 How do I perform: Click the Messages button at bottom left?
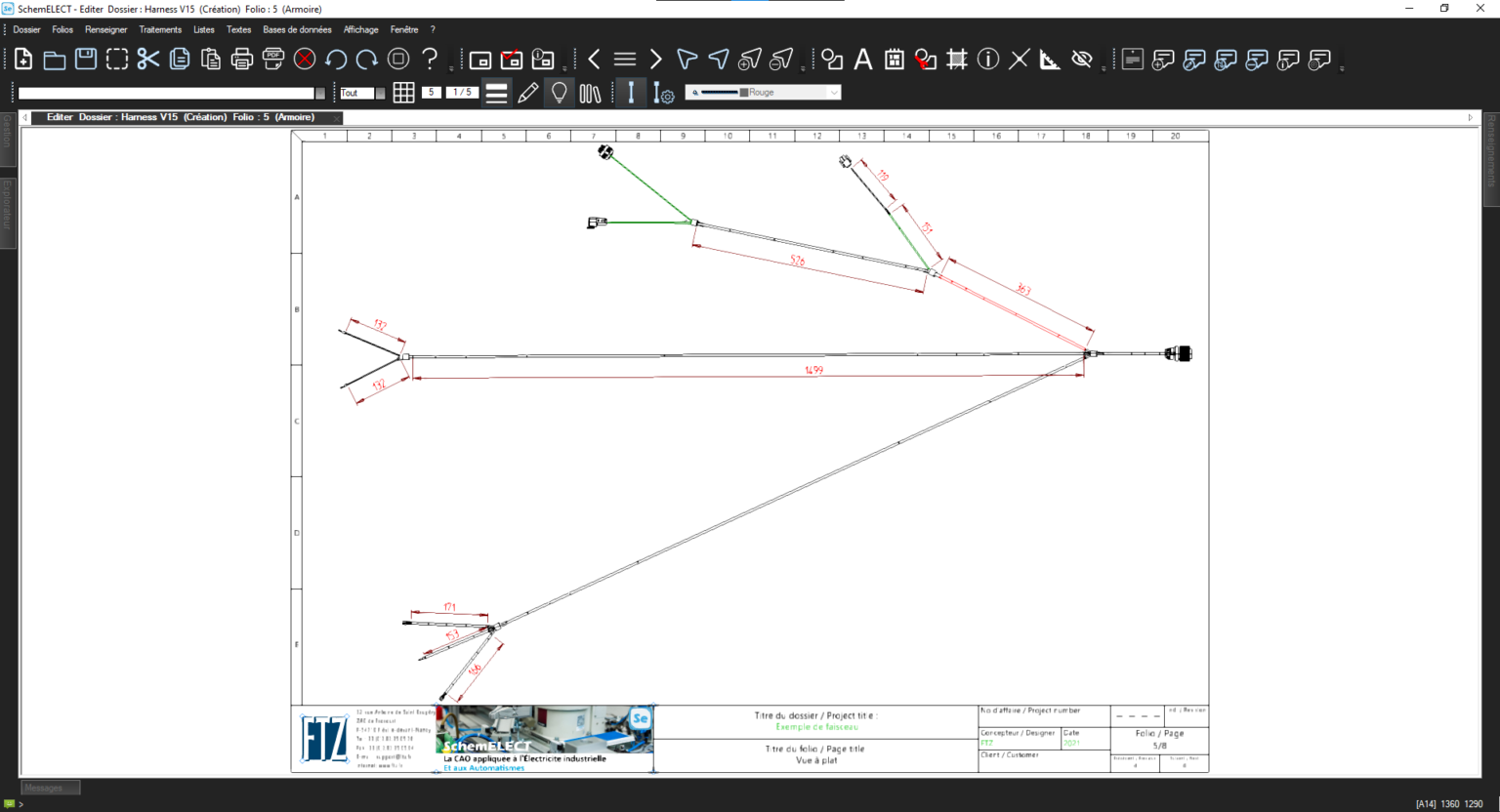(49, 788)
